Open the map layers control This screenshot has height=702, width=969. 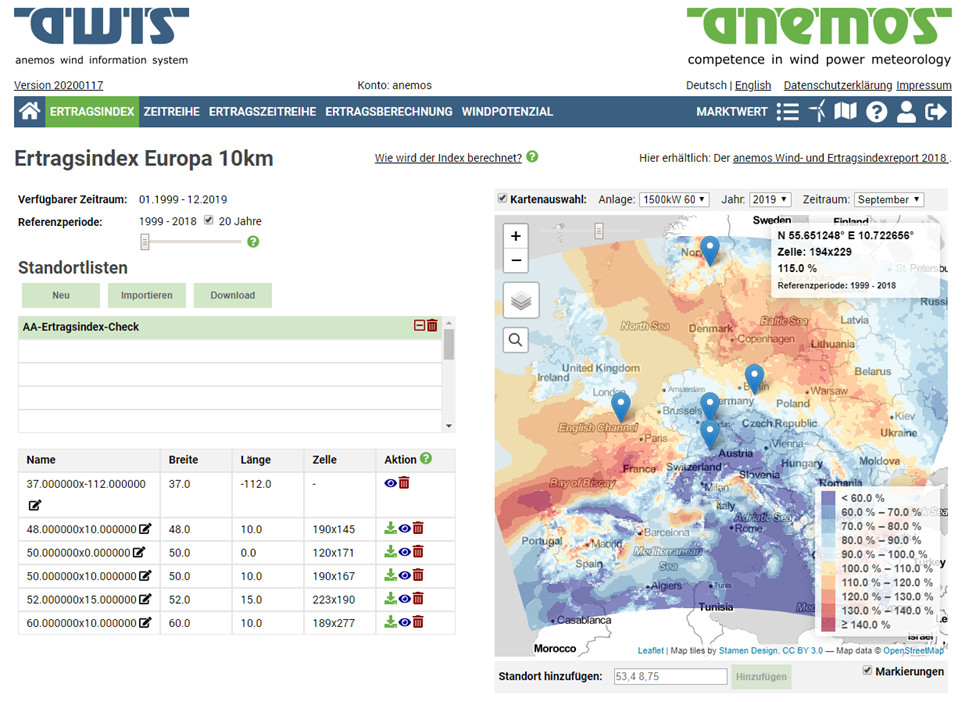516,300
